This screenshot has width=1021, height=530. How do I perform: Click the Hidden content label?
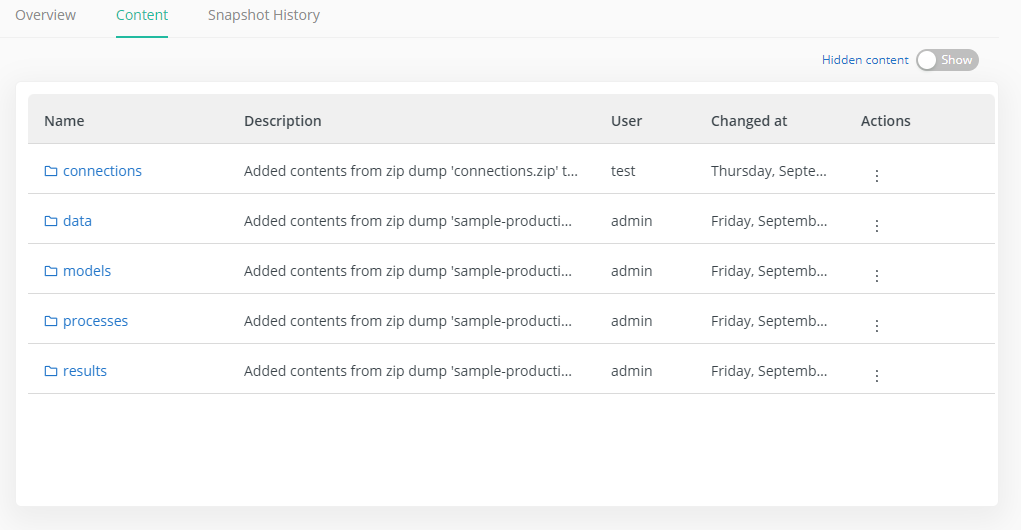point(865,60)
